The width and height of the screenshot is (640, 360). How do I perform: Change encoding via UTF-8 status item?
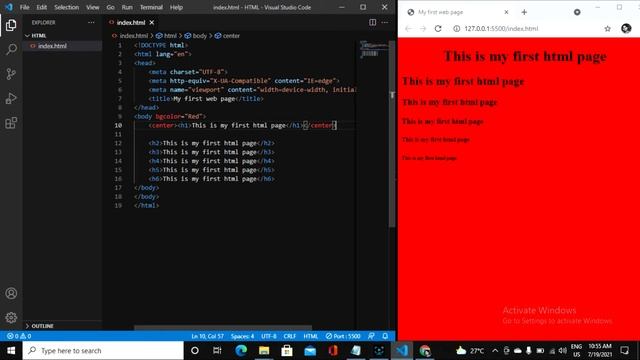coord(269,336)
